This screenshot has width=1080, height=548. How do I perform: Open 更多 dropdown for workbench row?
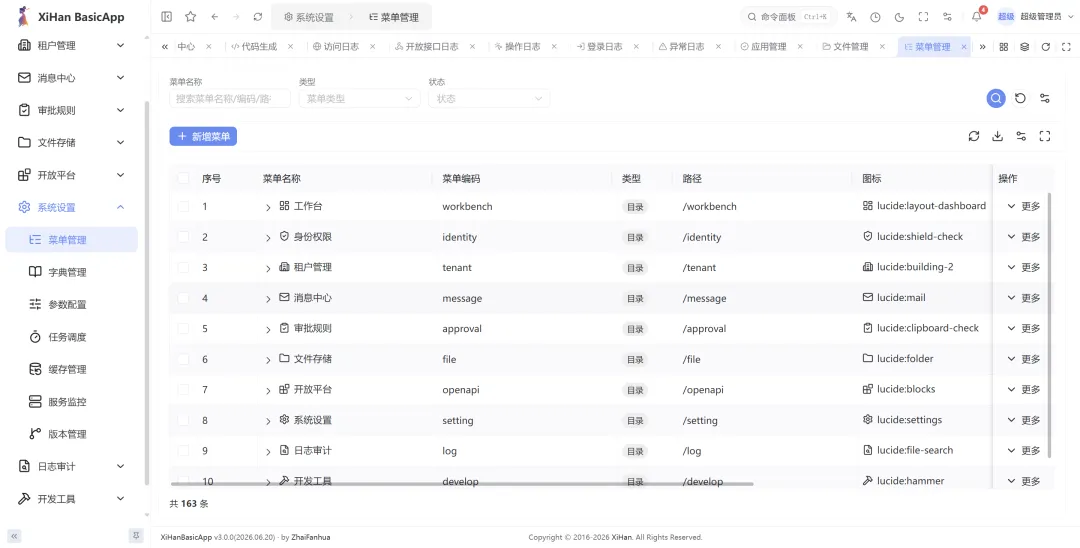tap(1024, 207)
